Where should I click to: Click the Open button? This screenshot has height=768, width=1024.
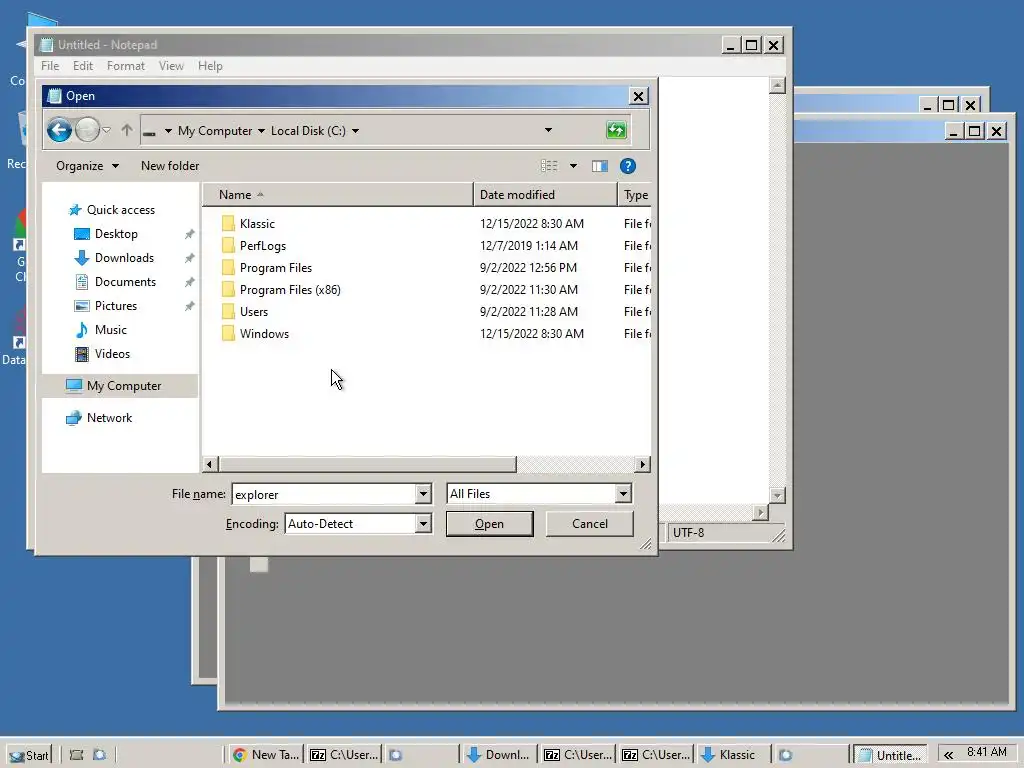(x=489, y=524)
